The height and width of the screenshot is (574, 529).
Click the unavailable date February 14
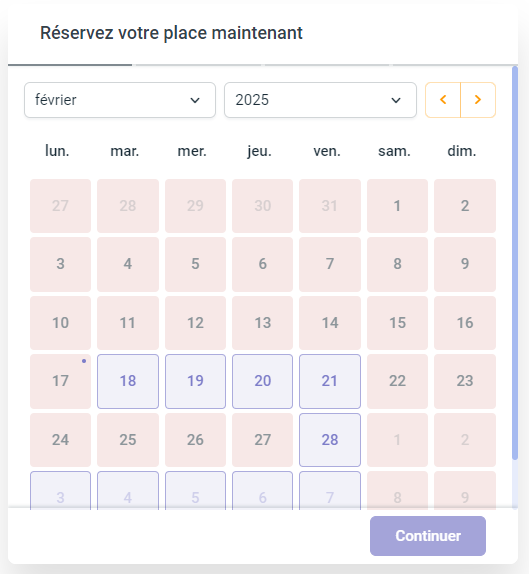tap(330, 323)
